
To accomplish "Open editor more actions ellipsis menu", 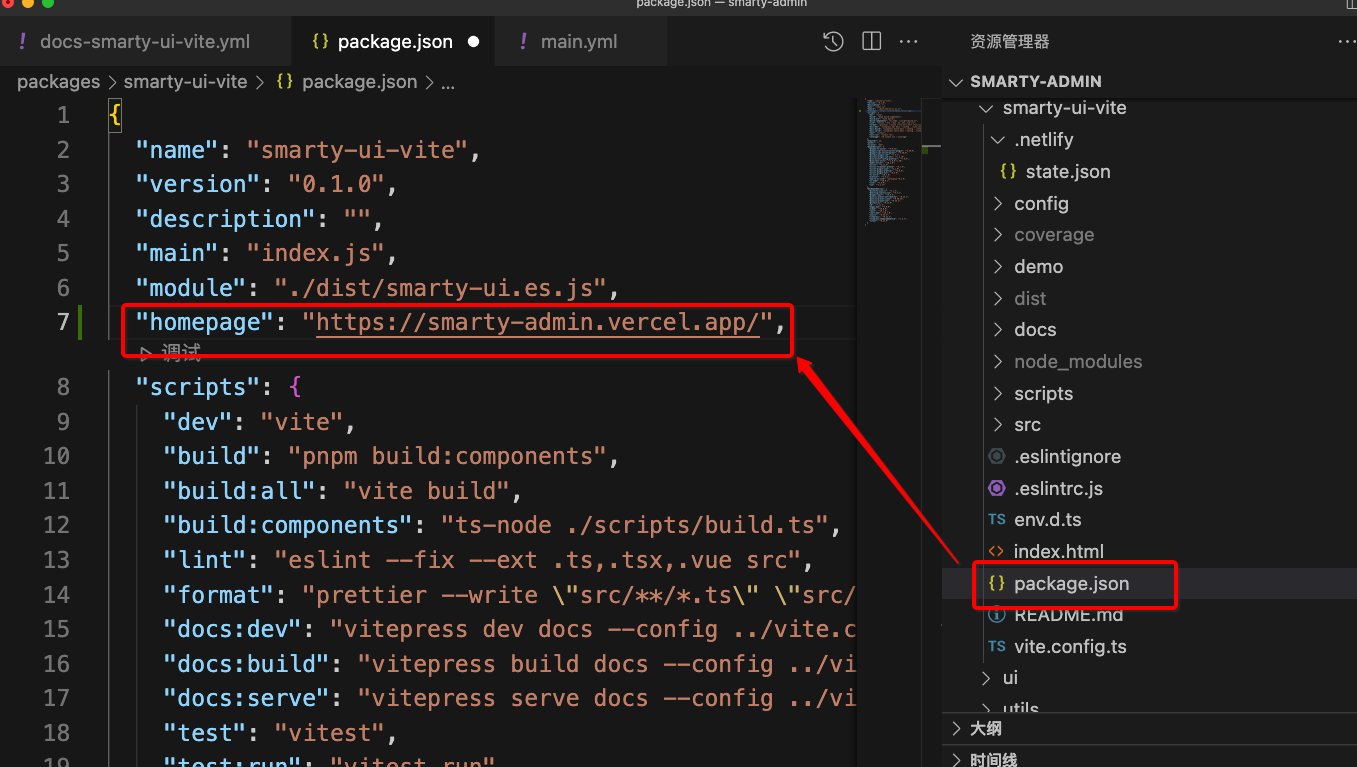I will click(x=908, y=42).
